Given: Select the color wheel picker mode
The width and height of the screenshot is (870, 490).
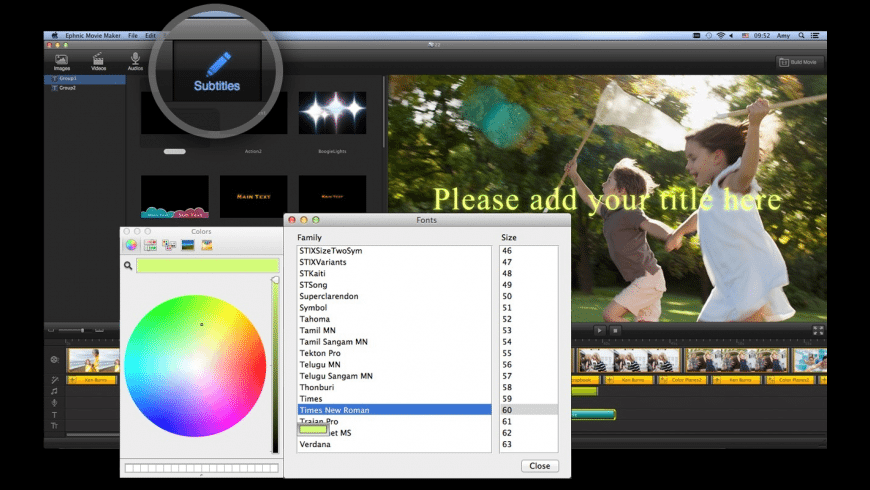Looking at the screenshot, I should (x=131, y=245).
